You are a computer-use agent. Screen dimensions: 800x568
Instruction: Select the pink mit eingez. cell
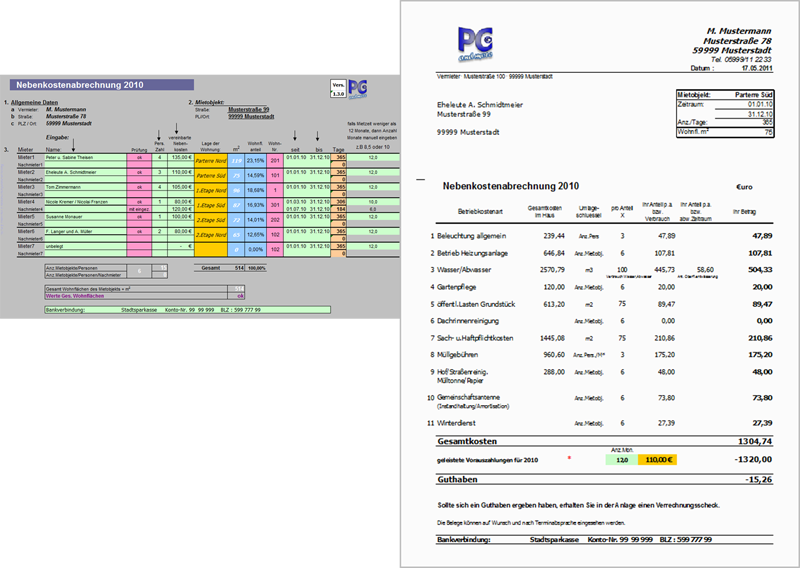139,209
